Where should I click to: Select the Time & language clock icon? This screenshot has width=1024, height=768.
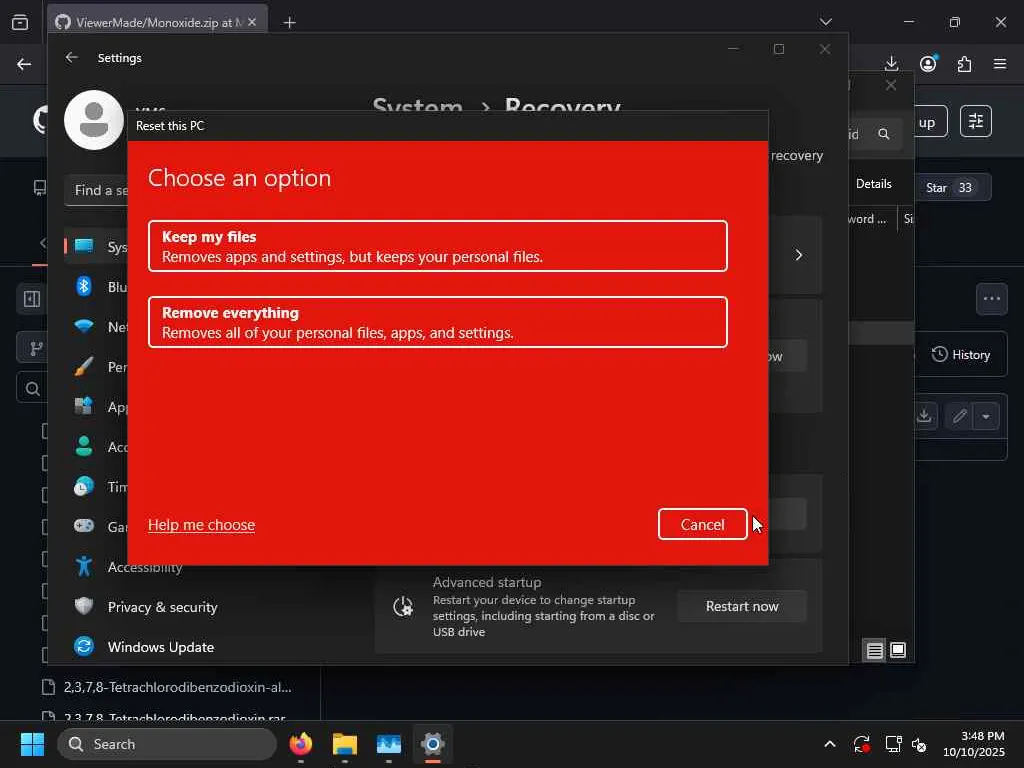tap(84, 487)
